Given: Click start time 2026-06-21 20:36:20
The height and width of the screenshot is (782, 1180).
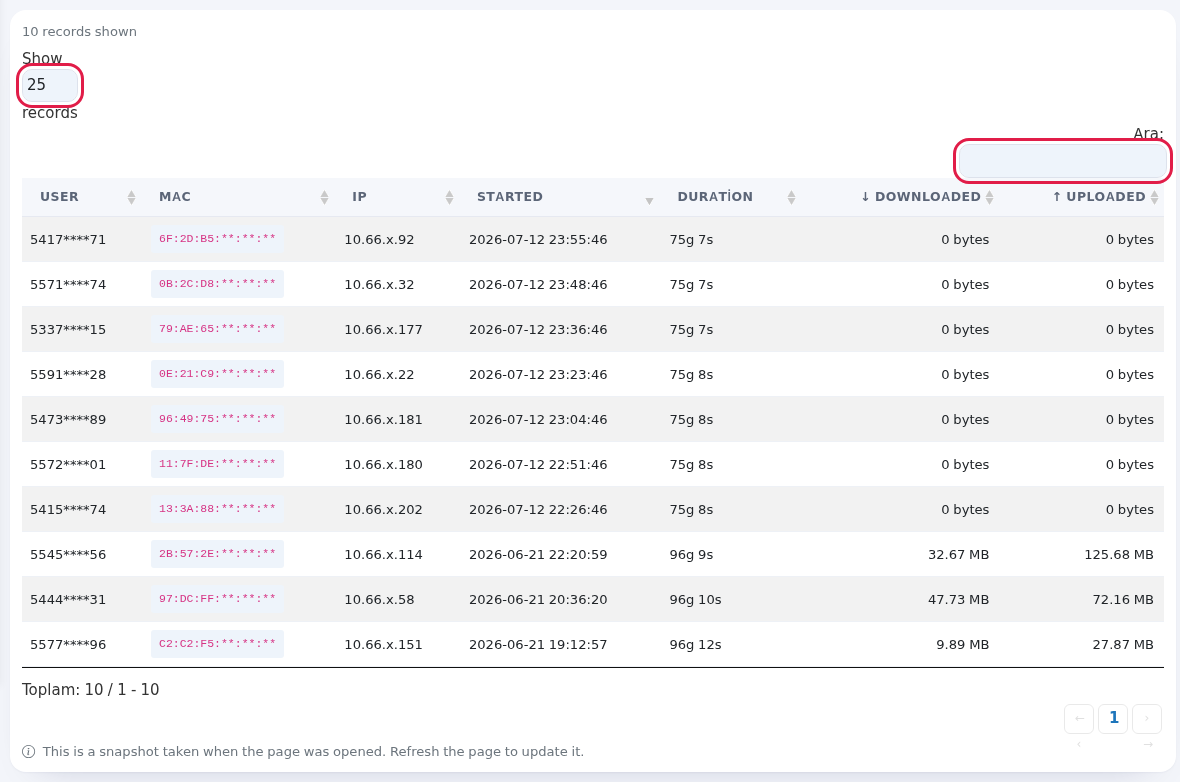Looking at the screenshot, I should 538,600.
